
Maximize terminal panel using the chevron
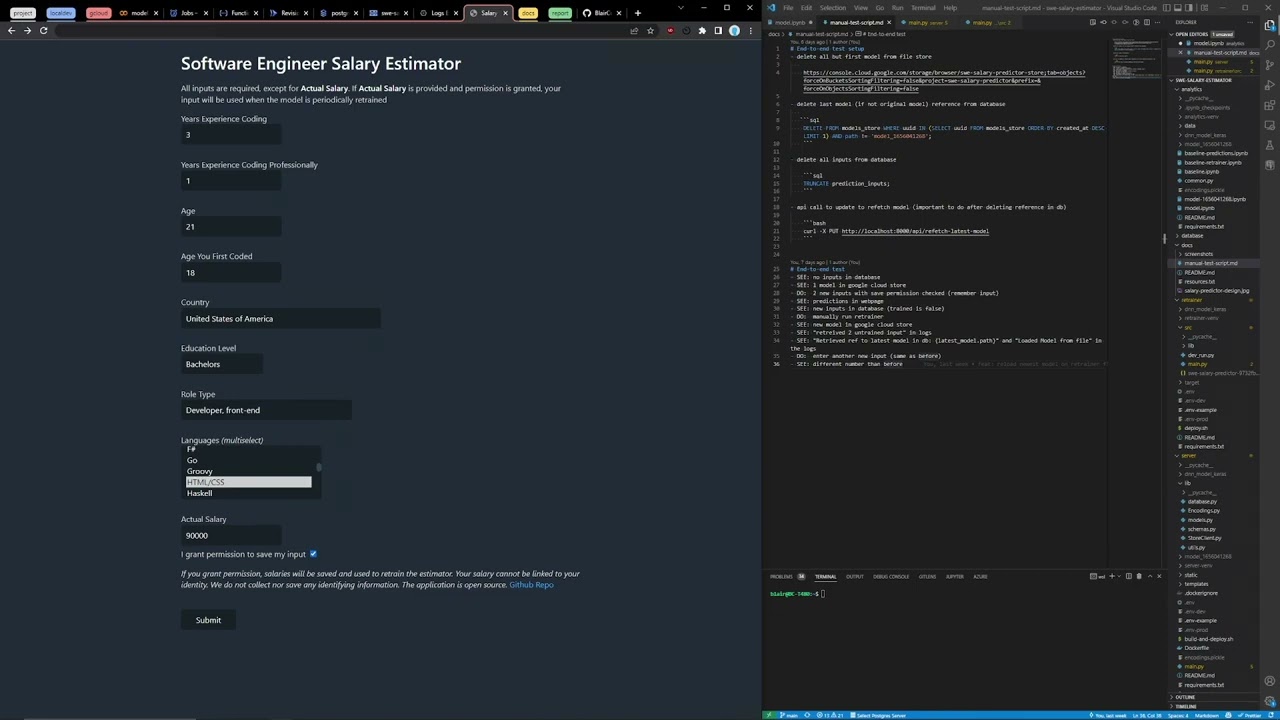coord(1150,576)
